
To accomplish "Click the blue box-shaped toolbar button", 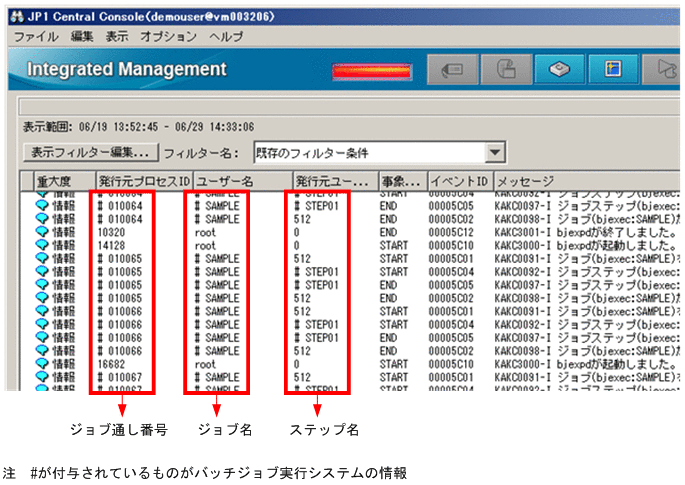I will tap(560, 69).
